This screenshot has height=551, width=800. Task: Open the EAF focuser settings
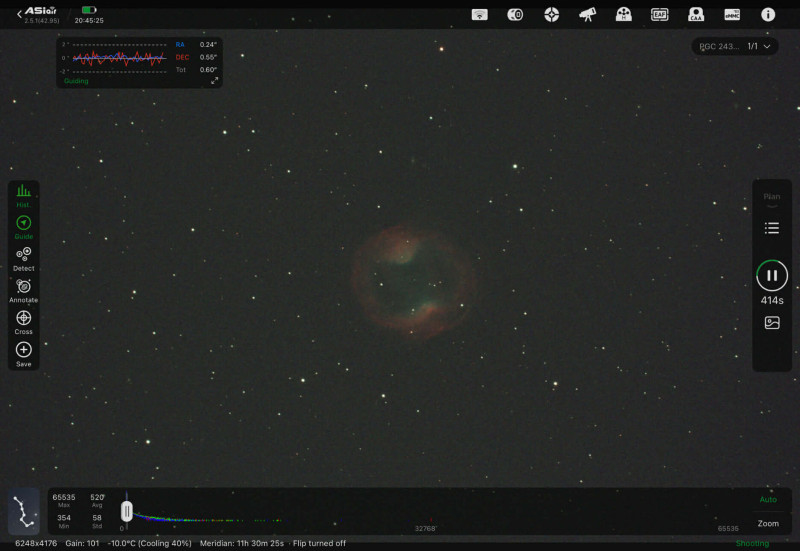click(x=659, y=15)
